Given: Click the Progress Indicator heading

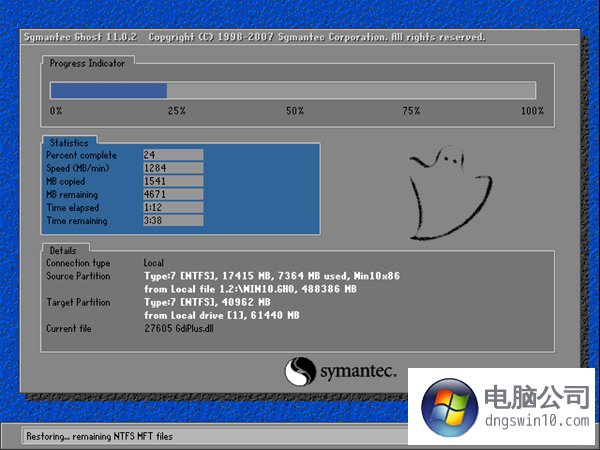Looking at the screenshot, I should pyautogui.click(x=87, y=64).
